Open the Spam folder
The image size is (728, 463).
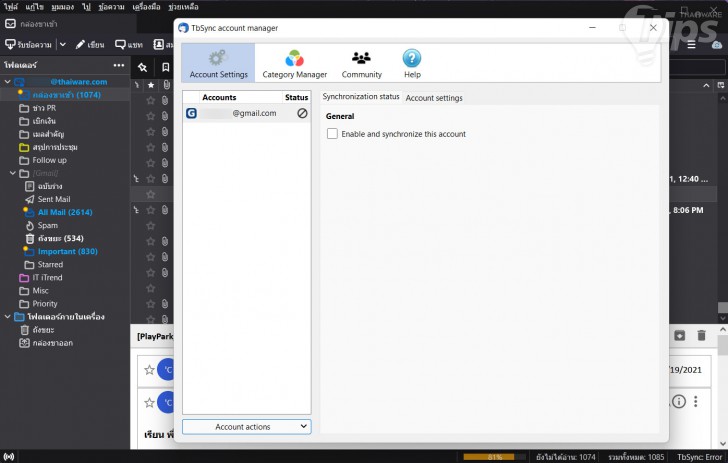(47, 225)
